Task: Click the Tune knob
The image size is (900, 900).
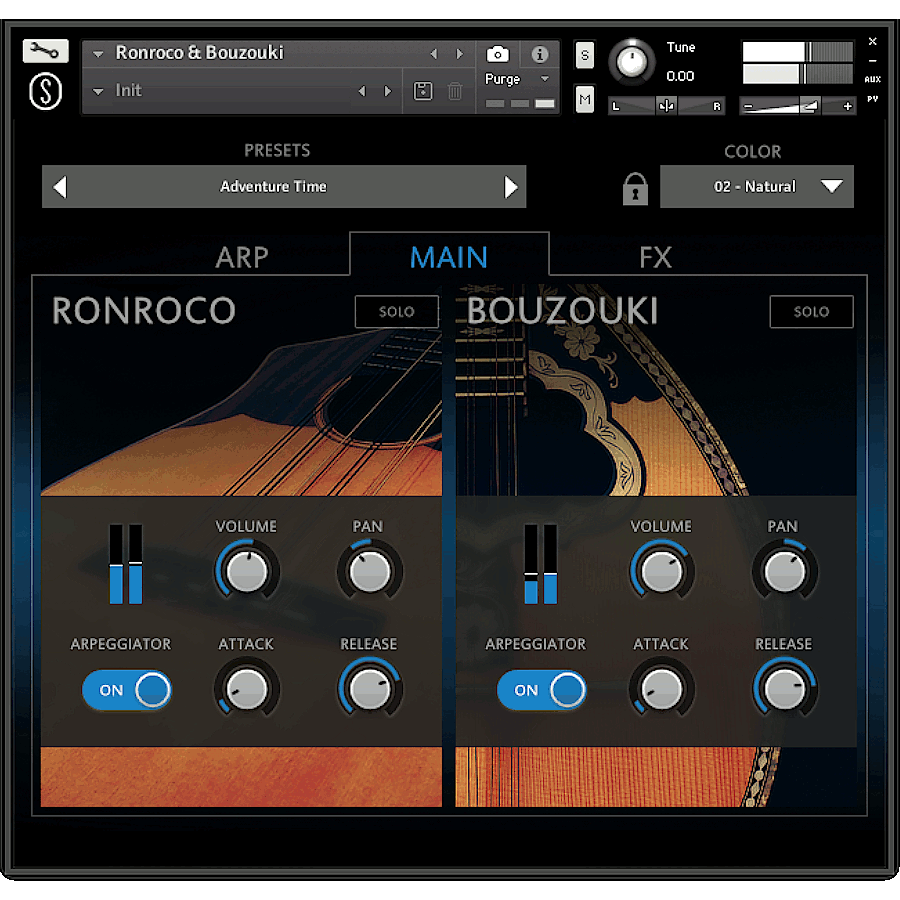Action: [x=631, y=62]
